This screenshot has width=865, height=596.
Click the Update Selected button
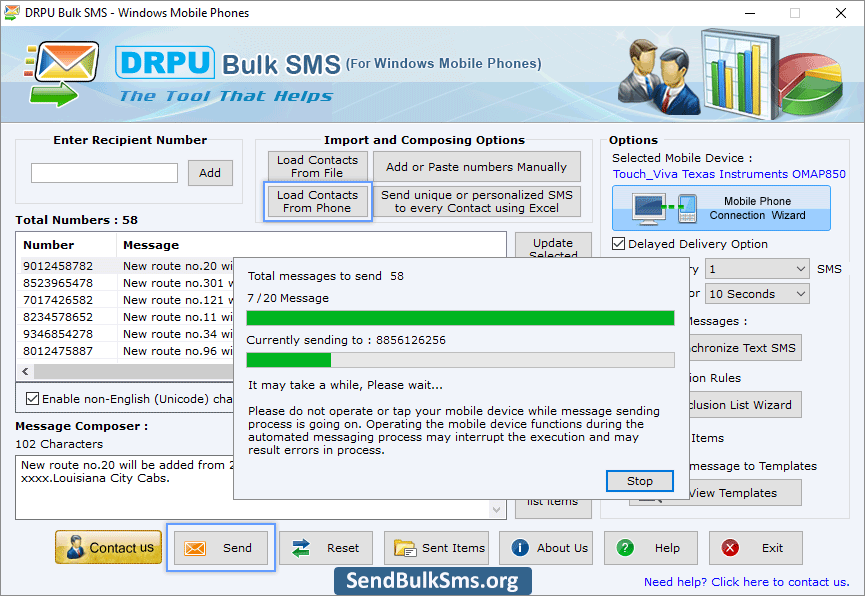coord(553,246)
